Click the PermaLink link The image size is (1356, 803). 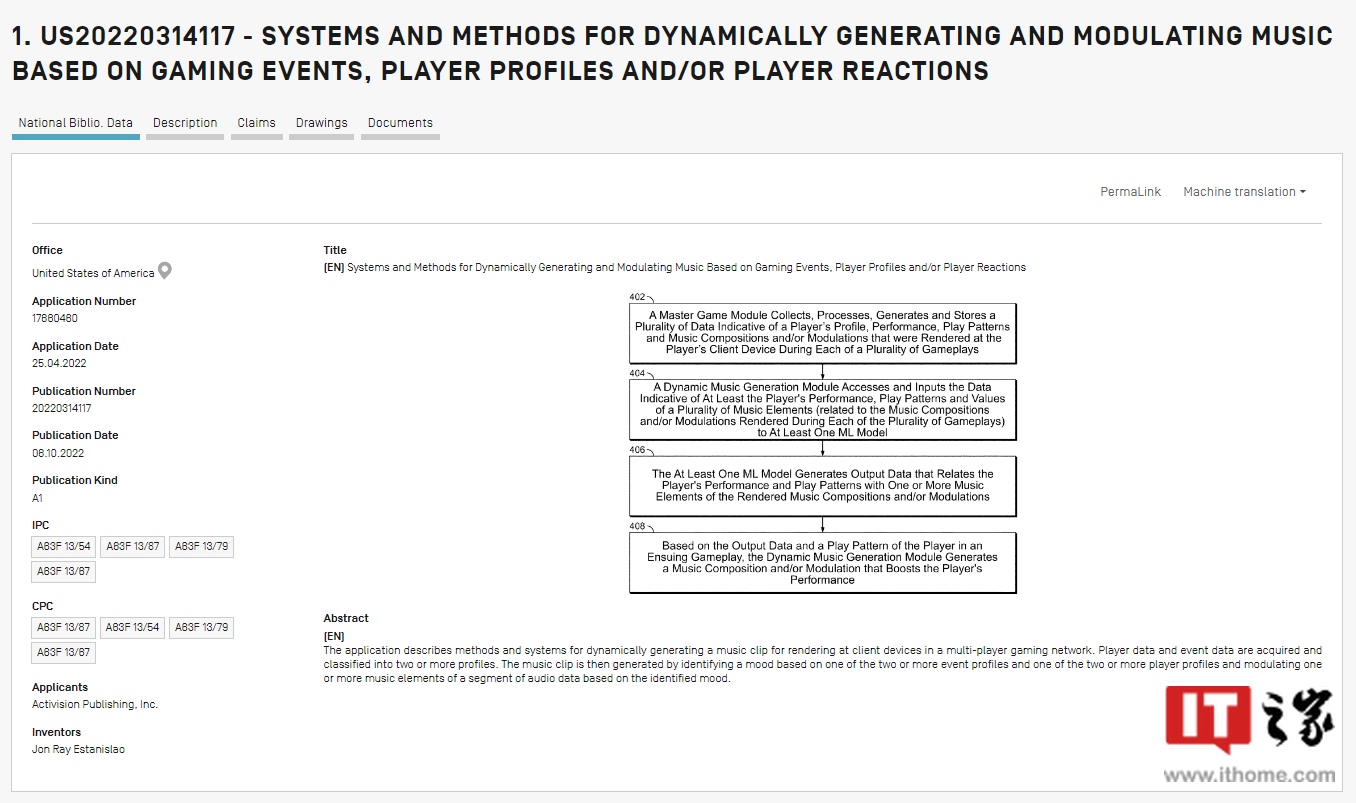click(1130, 192)
